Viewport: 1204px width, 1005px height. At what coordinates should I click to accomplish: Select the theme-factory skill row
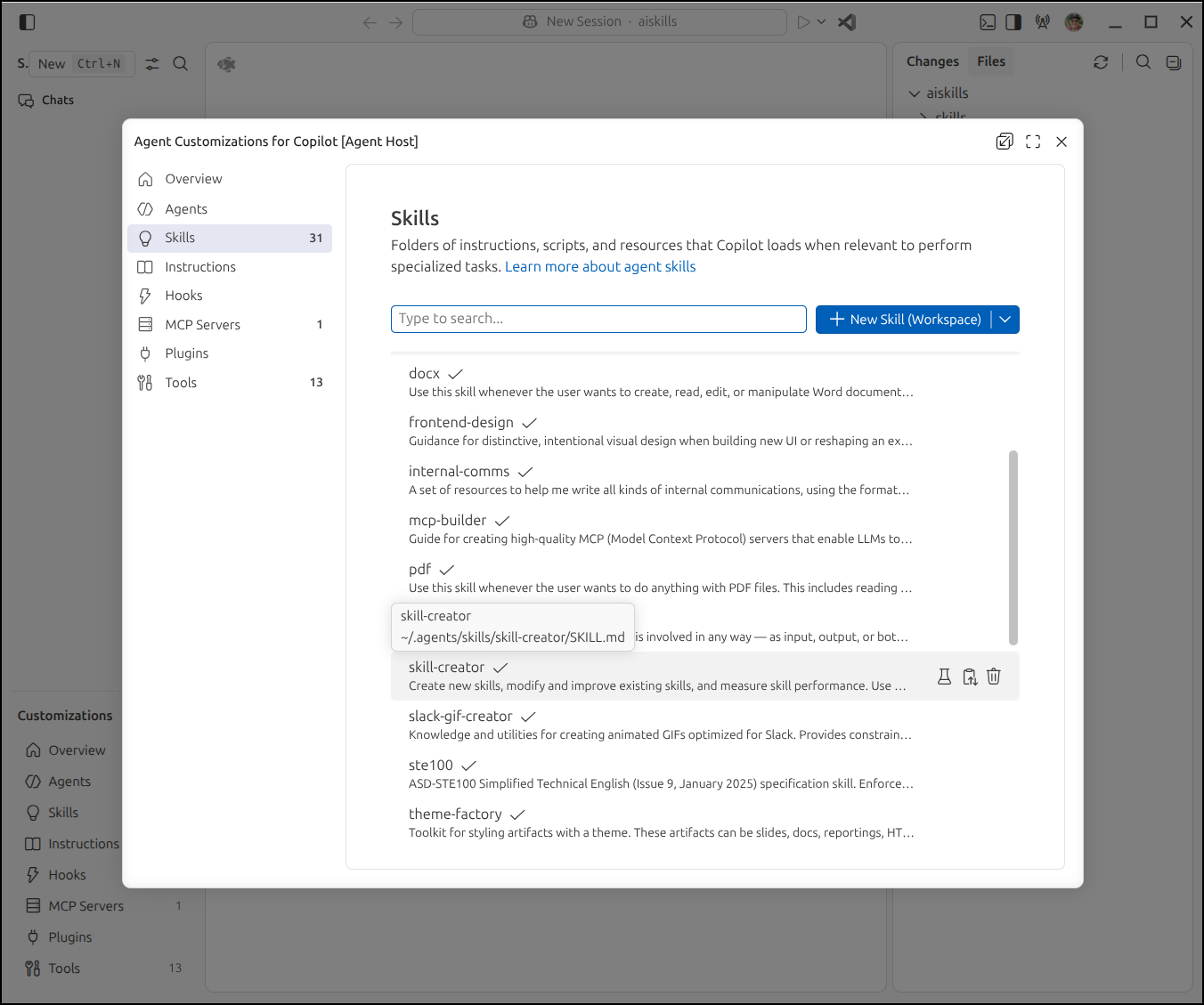(704, 823)
